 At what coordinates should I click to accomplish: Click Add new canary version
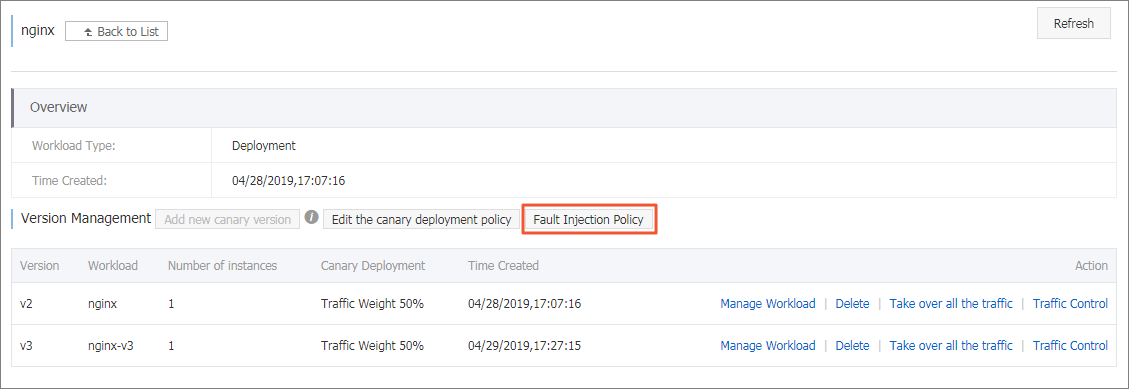tap(228, 220)
